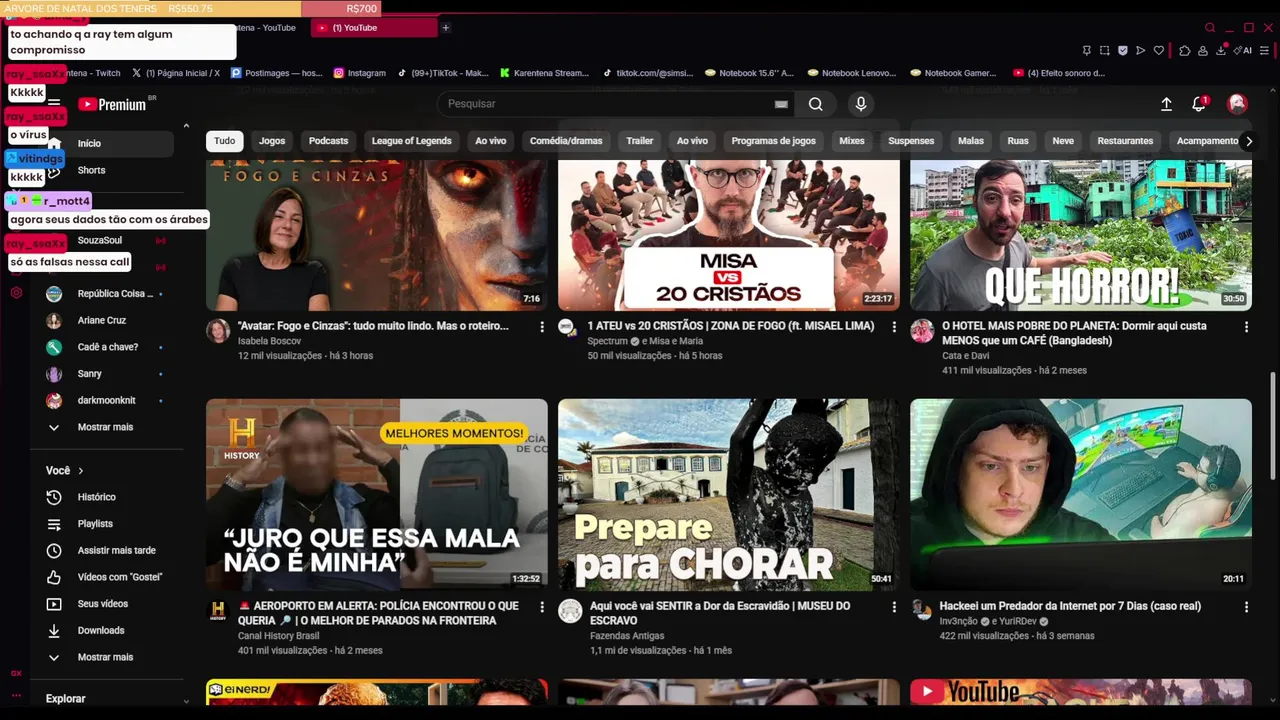Open browser Easy Setup sliders icon
This screenshot has width=1280, height=720.
1266,51
